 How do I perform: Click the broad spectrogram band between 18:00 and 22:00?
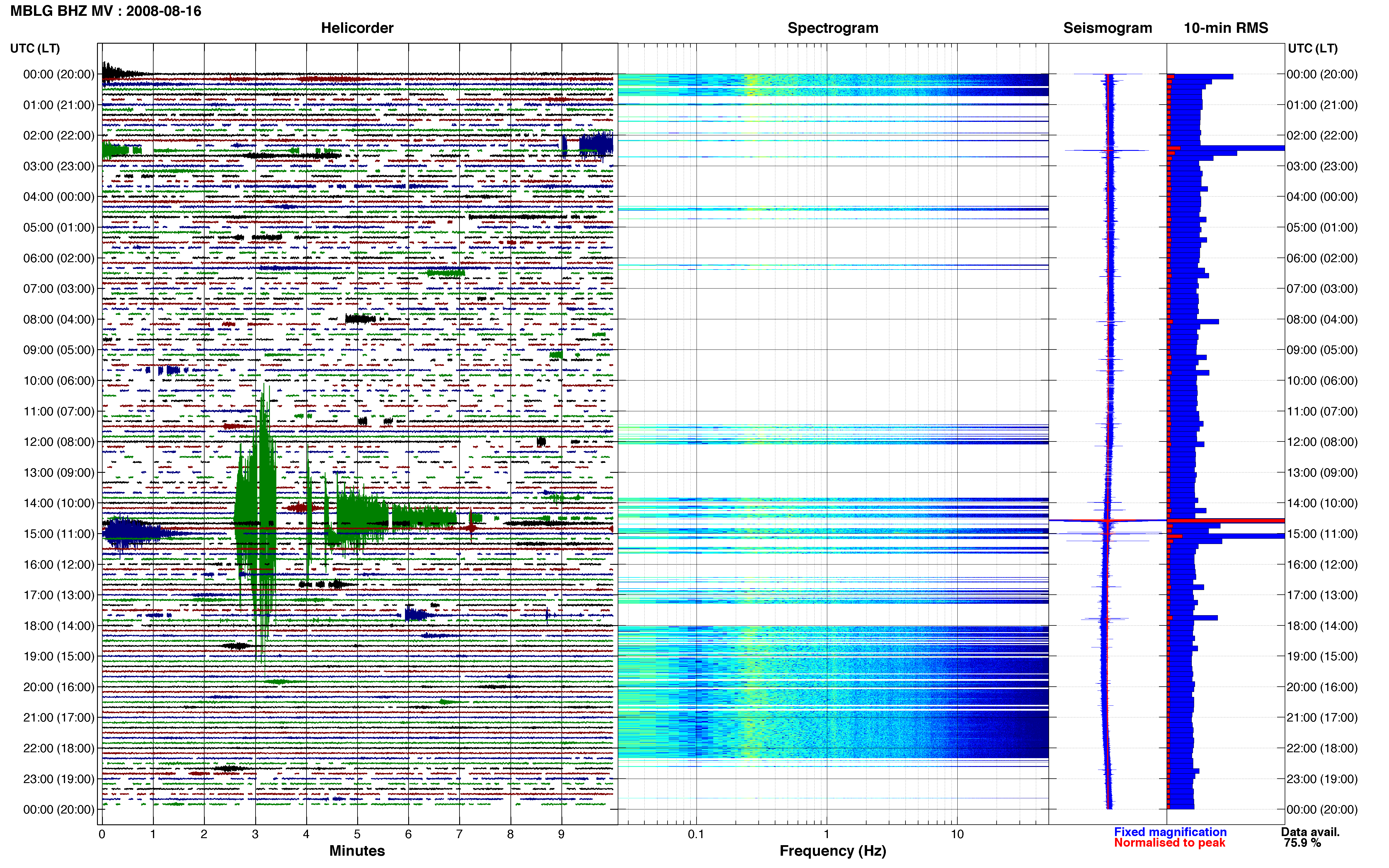[833, 693]
